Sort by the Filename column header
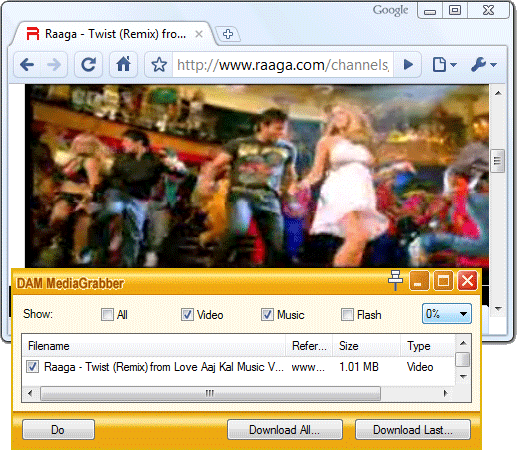The image size is (517, 450). (x=154, y=346)
